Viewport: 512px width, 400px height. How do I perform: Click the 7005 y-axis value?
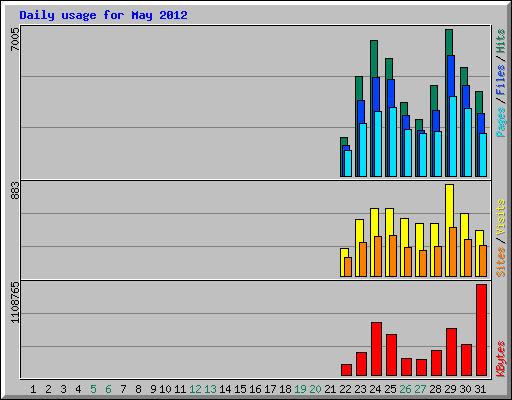pos(15,39)
